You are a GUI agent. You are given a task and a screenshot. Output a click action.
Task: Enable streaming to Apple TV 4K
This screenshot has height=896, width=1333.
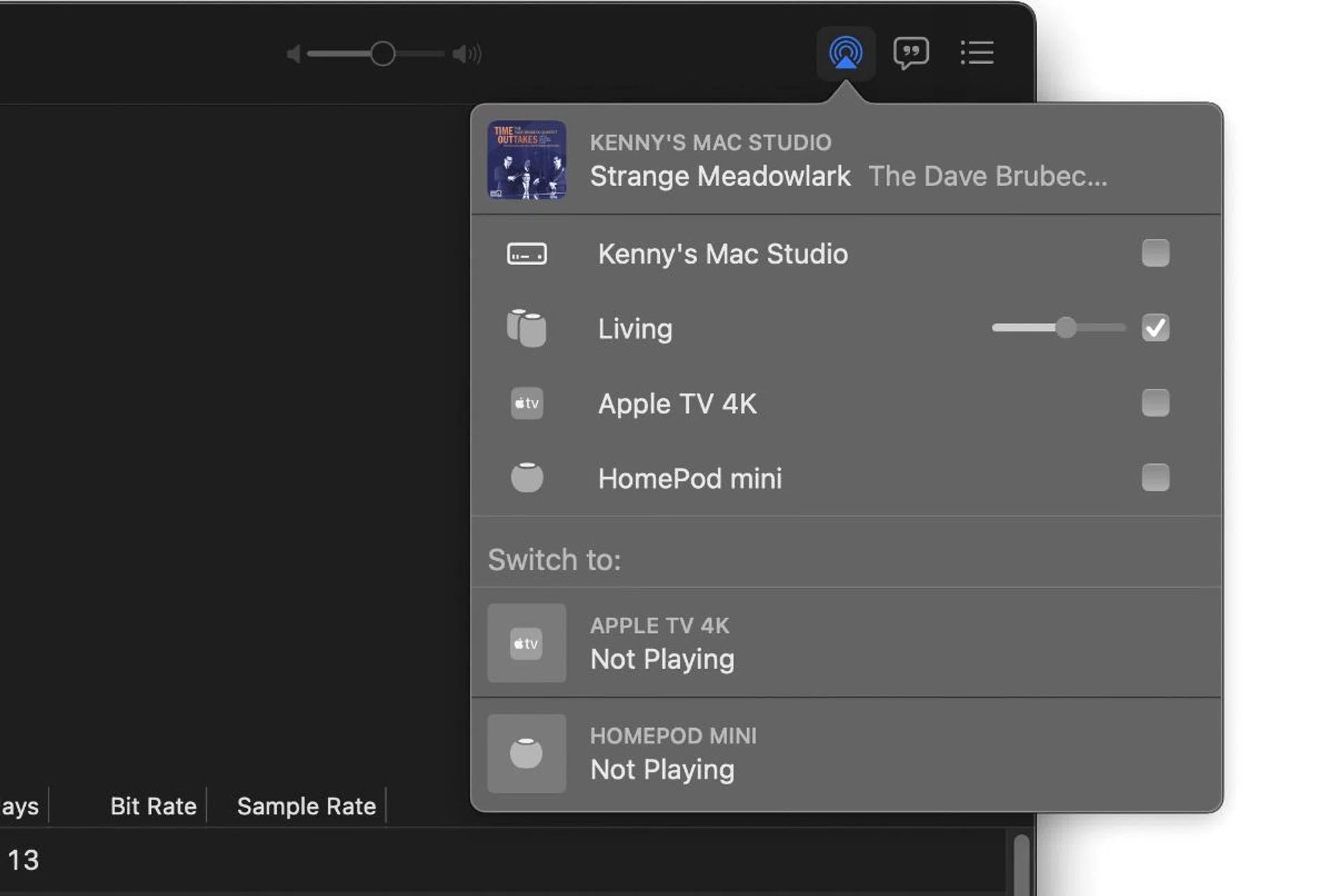pyautogui.click(x=1155, y=403)
